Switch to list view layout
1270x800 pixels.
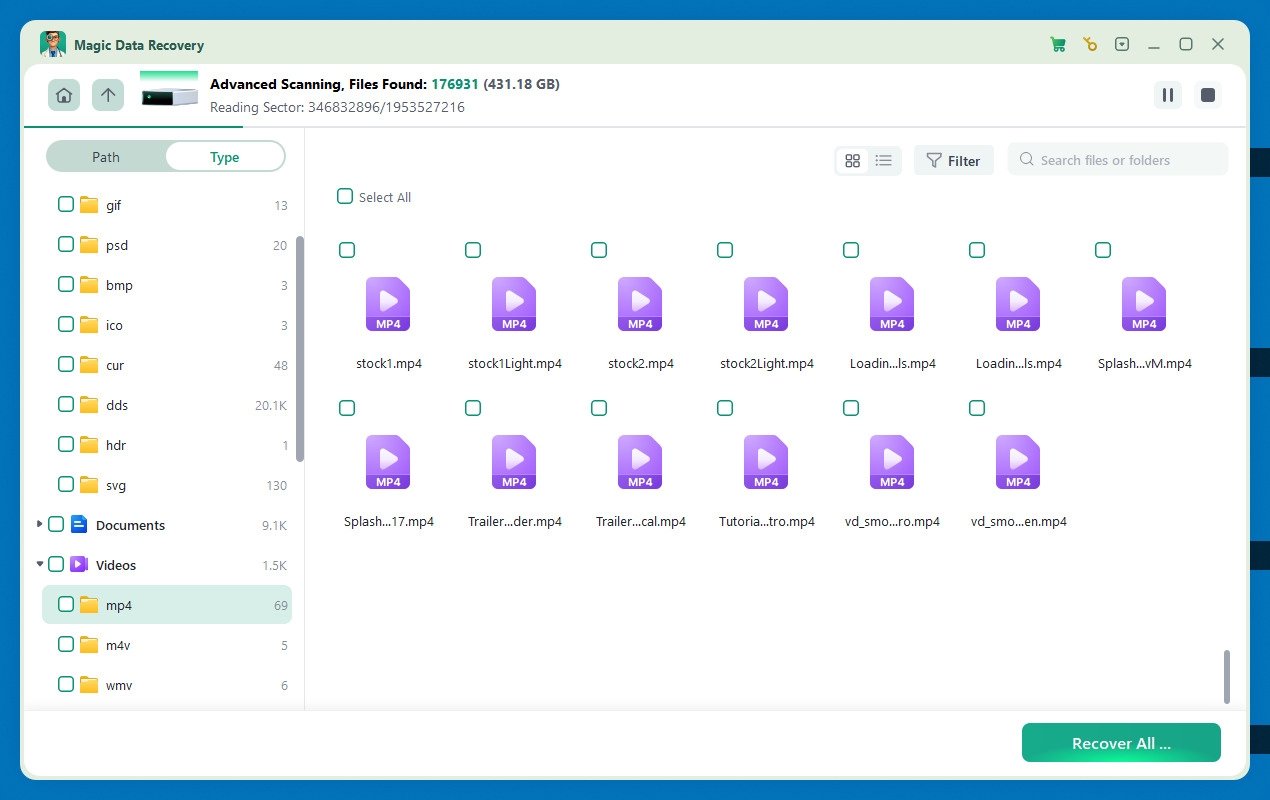[x=883, y=160]
